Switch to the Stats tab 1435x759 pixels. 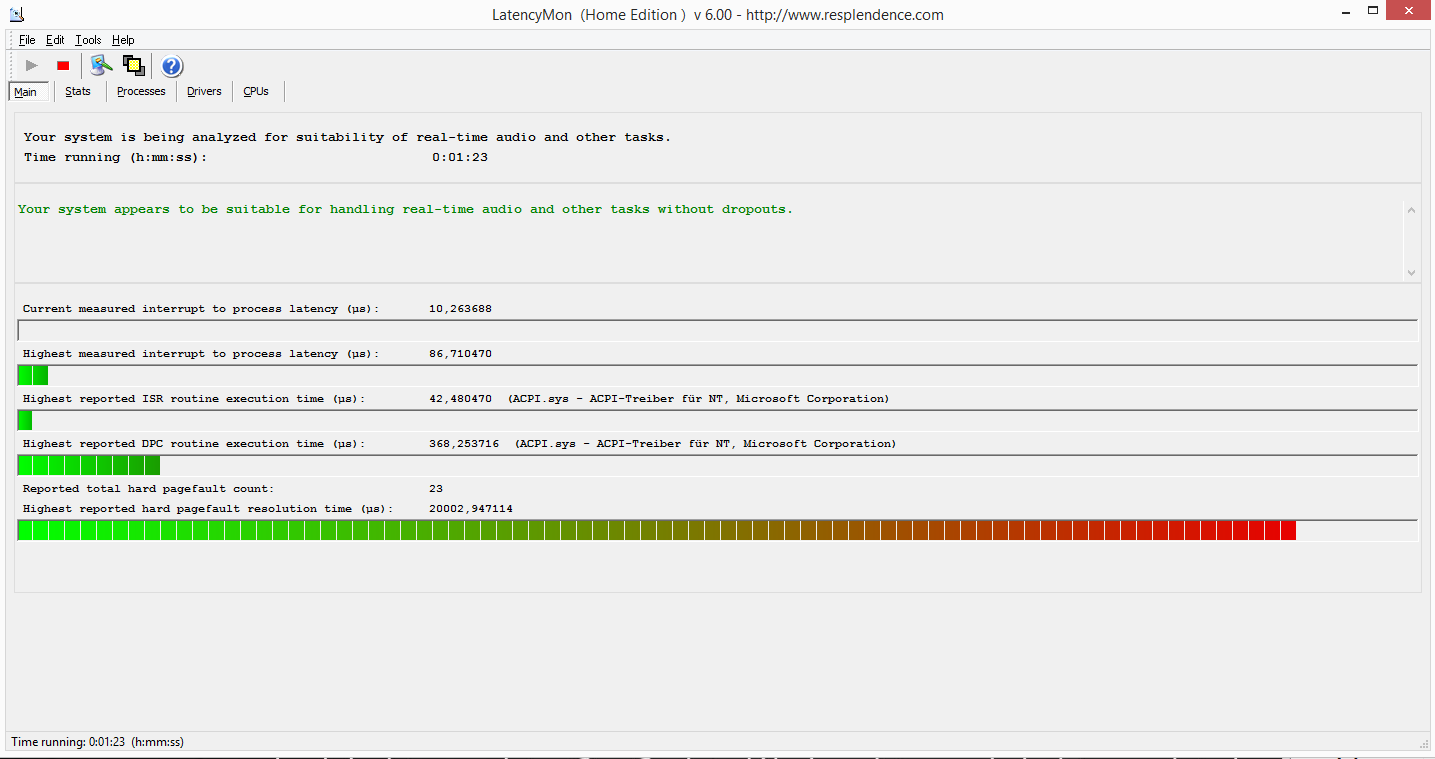pos(78,91)
